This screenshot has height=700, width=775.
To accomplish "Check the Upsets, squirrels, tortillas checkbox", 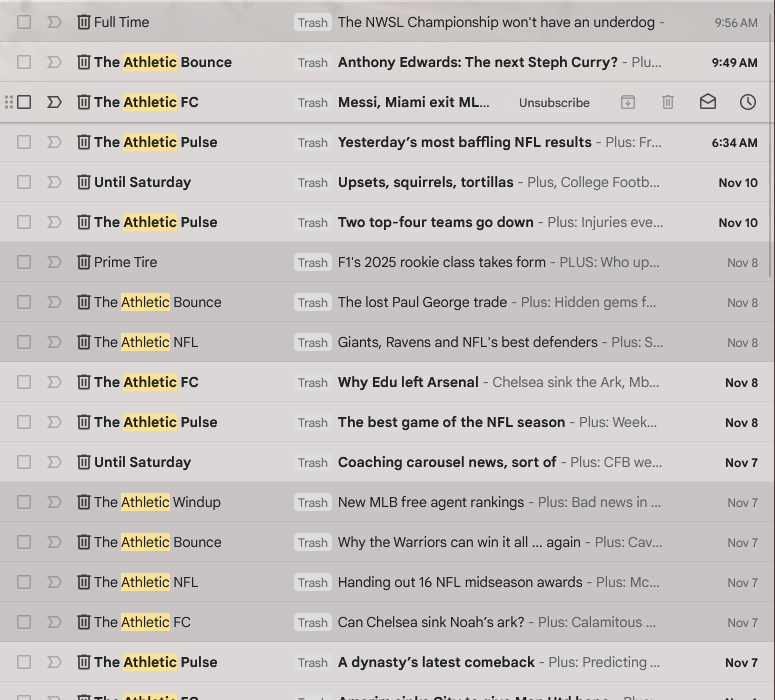I will (x=24, y=182).
